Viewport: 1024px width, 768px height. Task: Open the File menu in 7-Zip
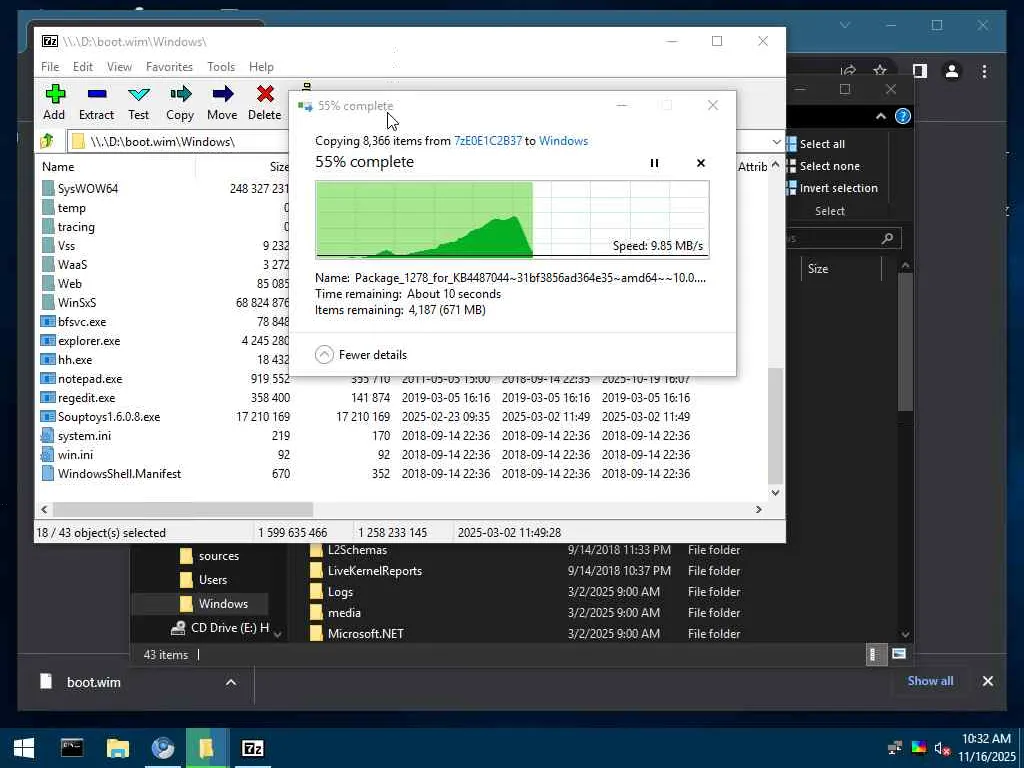tap(50, 67)
